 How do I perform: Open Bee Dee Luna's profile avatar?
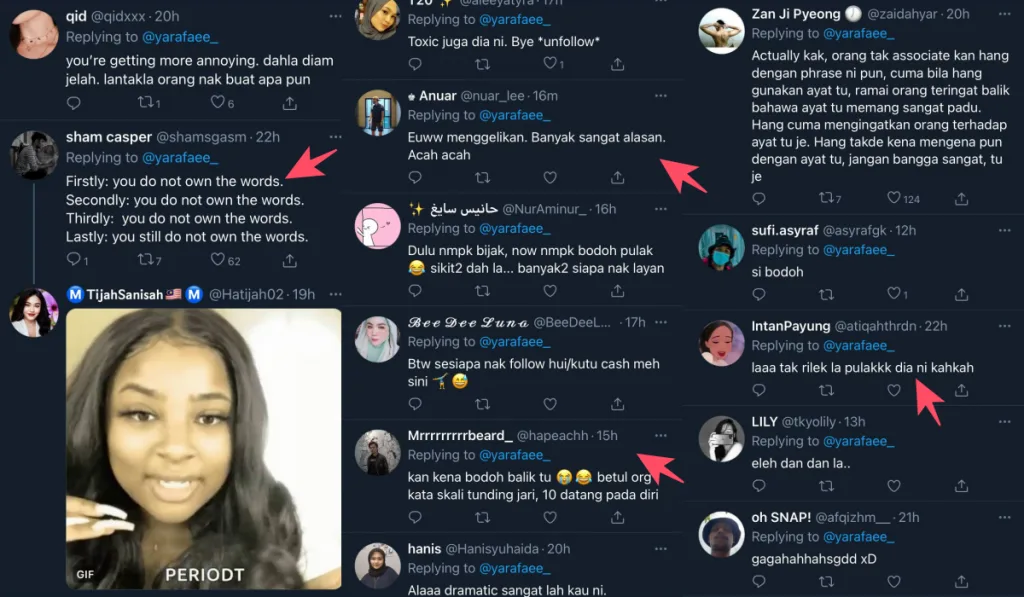(379, 339)
